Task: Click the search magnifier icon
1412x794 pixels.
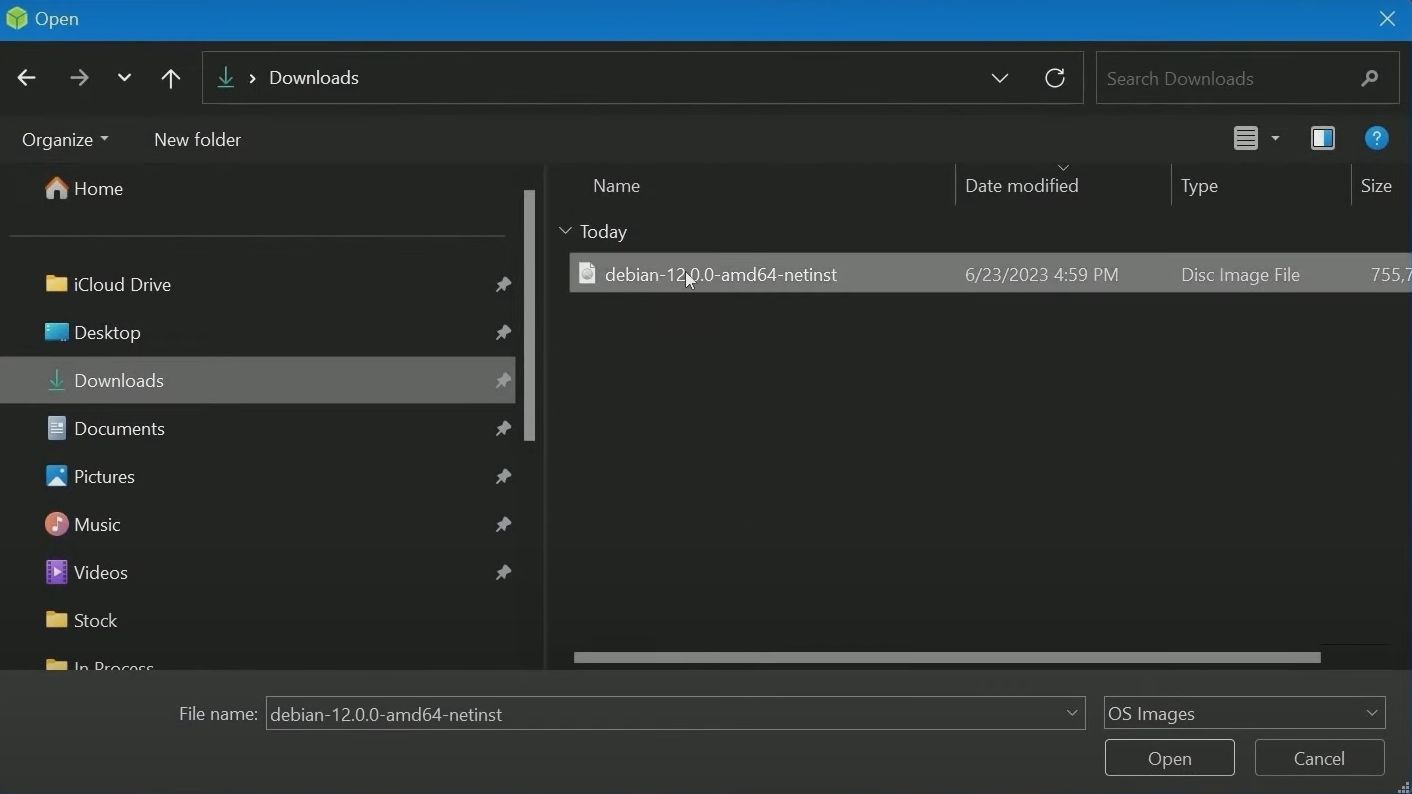Action: coord(1369,78)
